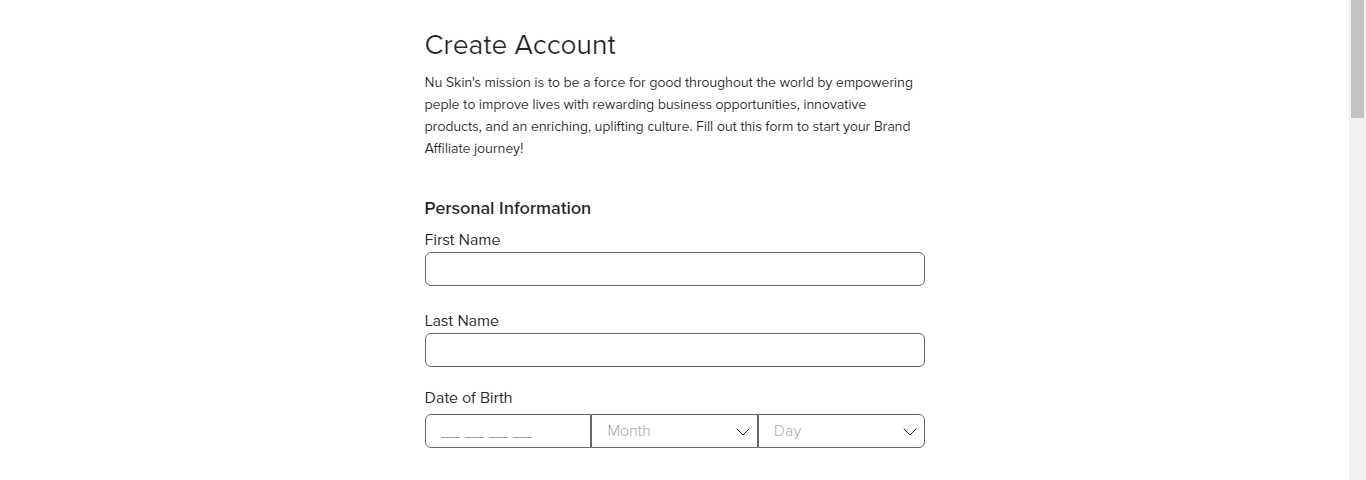Click the Create Account heading

pyautogui.click(x=520, y=45)
